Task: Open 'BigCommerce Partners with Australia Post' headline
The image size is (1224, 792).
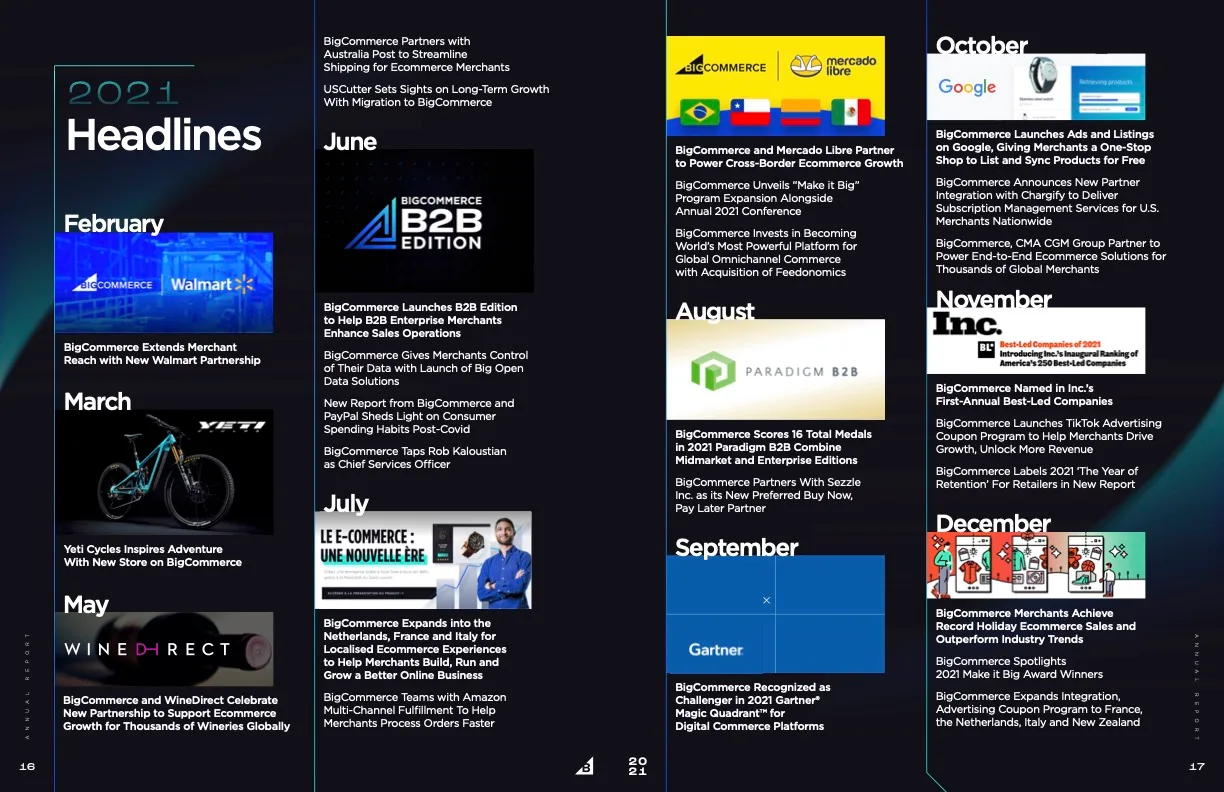Action: click(417, 54)
